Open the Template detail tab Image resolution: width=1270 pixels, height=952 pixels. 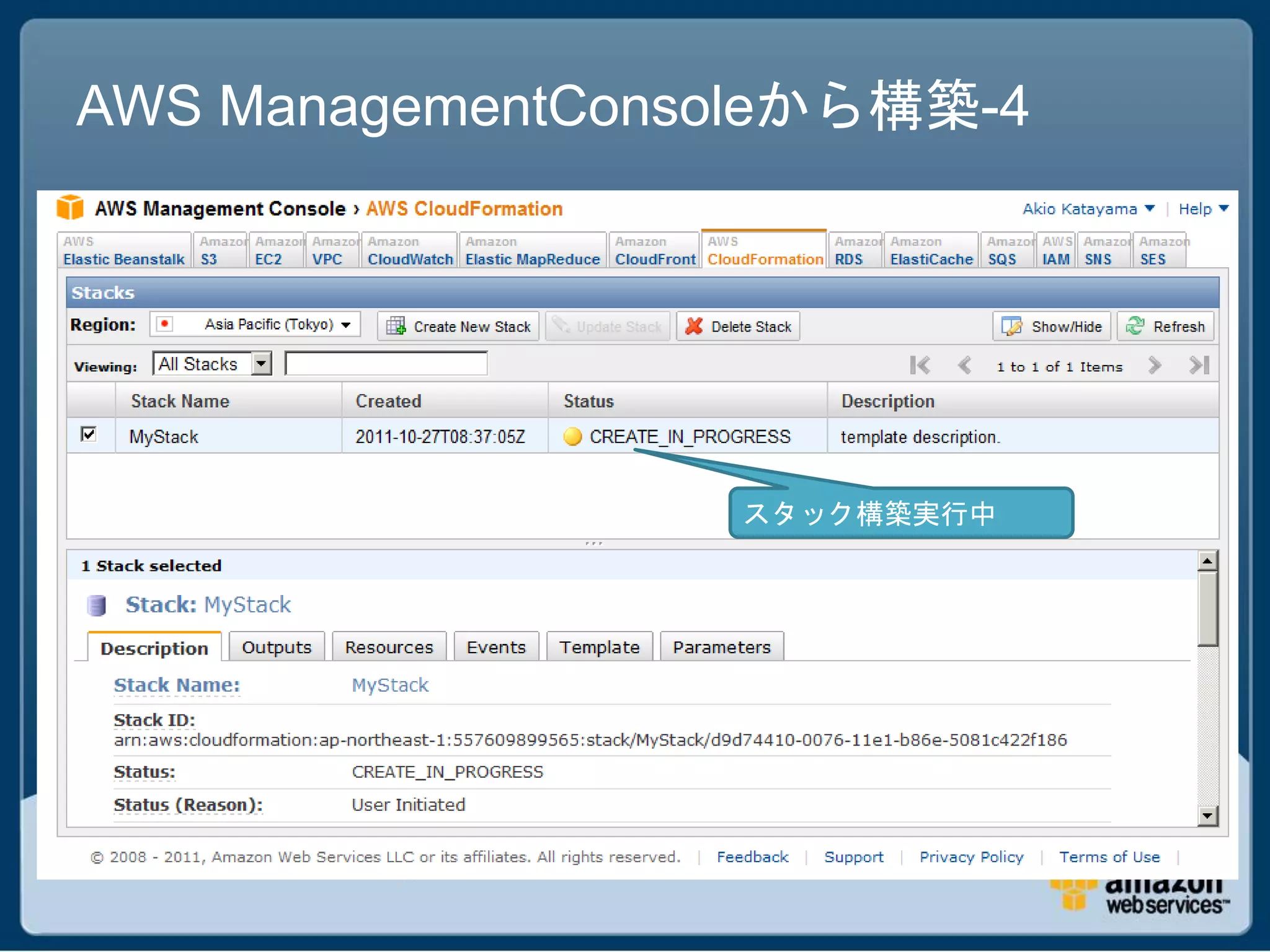tap(600, 646)
